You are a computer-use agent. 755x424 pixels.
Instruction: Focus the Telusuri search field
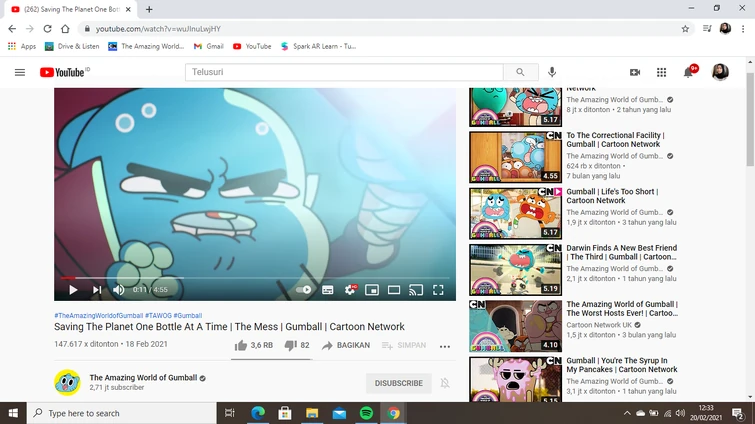344,72
